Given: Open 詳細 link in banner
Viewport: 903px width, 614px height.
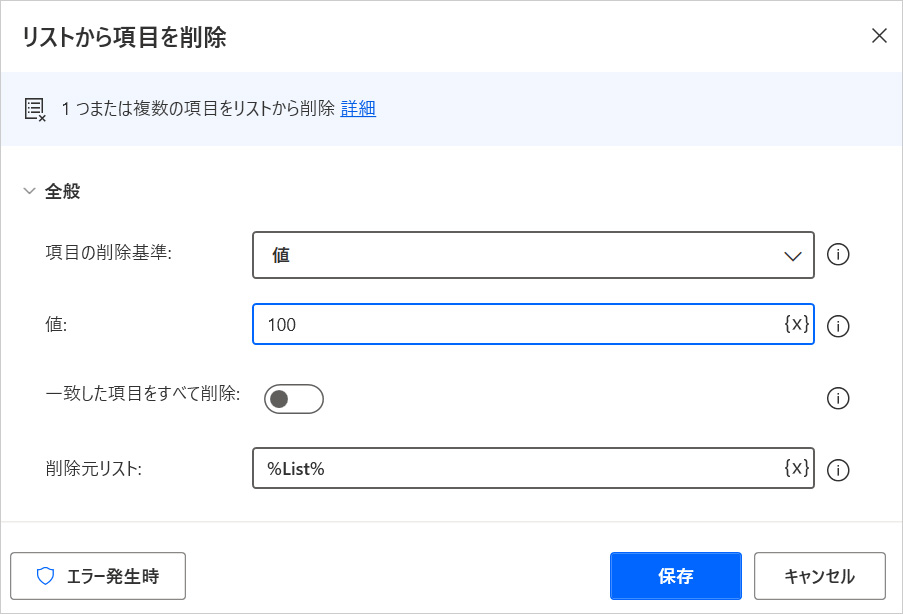Looking at the screenshot, I should pos(358,109).
